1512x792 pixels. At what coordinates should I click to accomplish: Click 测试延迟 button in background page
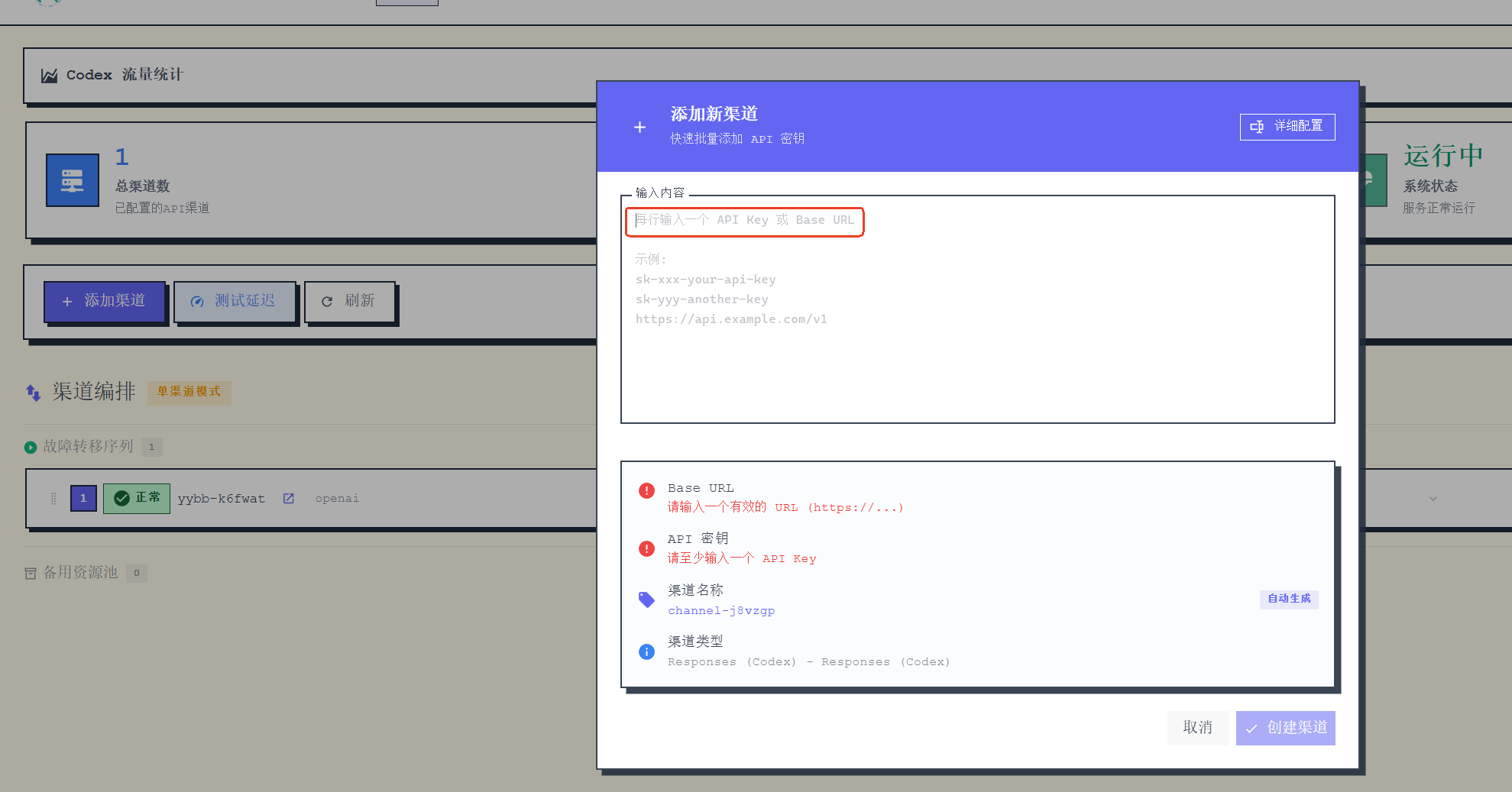(x=235, y=301)
